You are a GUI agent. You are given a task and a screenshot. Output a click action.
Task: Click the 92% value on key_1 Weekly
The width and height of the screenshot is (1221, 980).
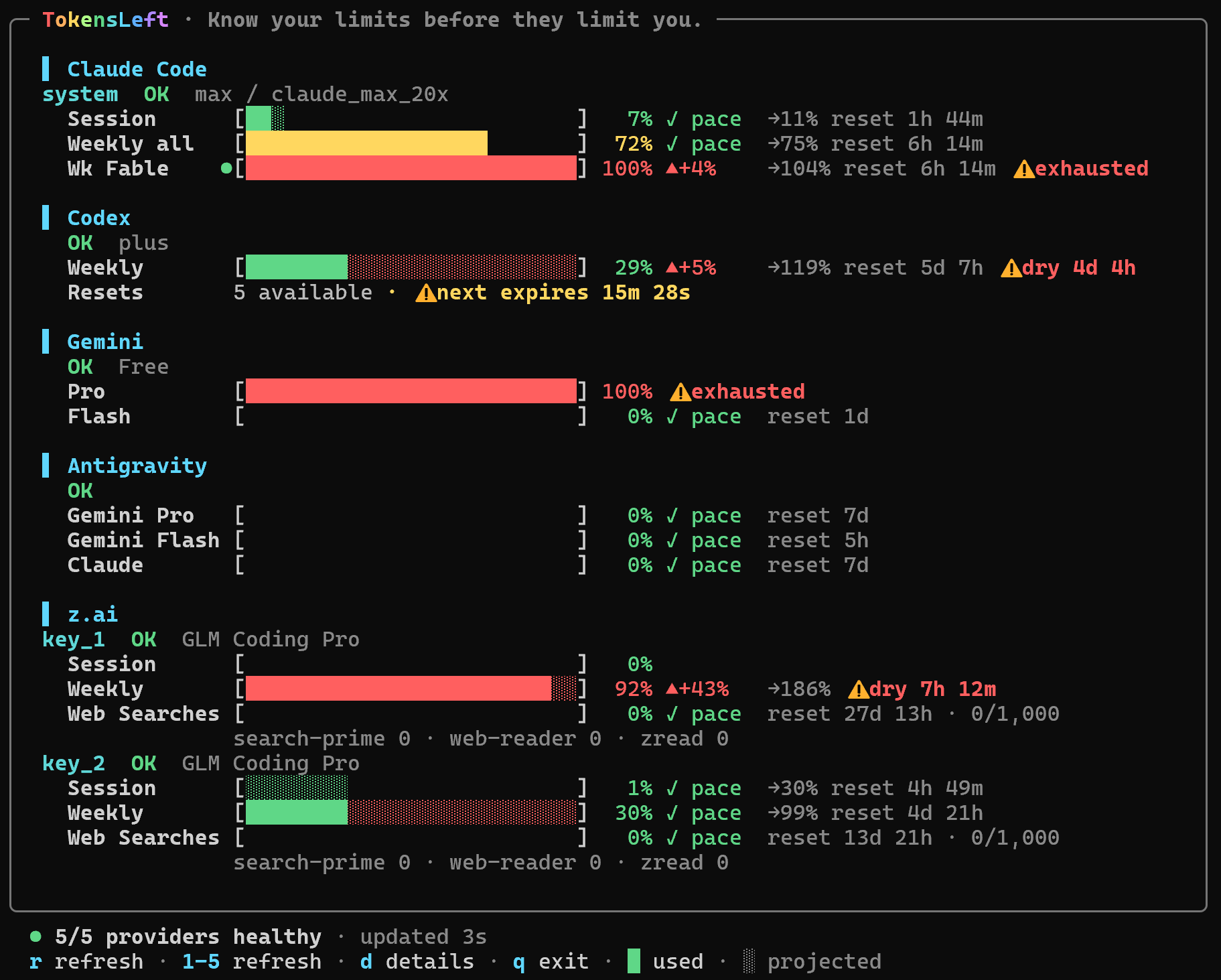pos(634,689)
